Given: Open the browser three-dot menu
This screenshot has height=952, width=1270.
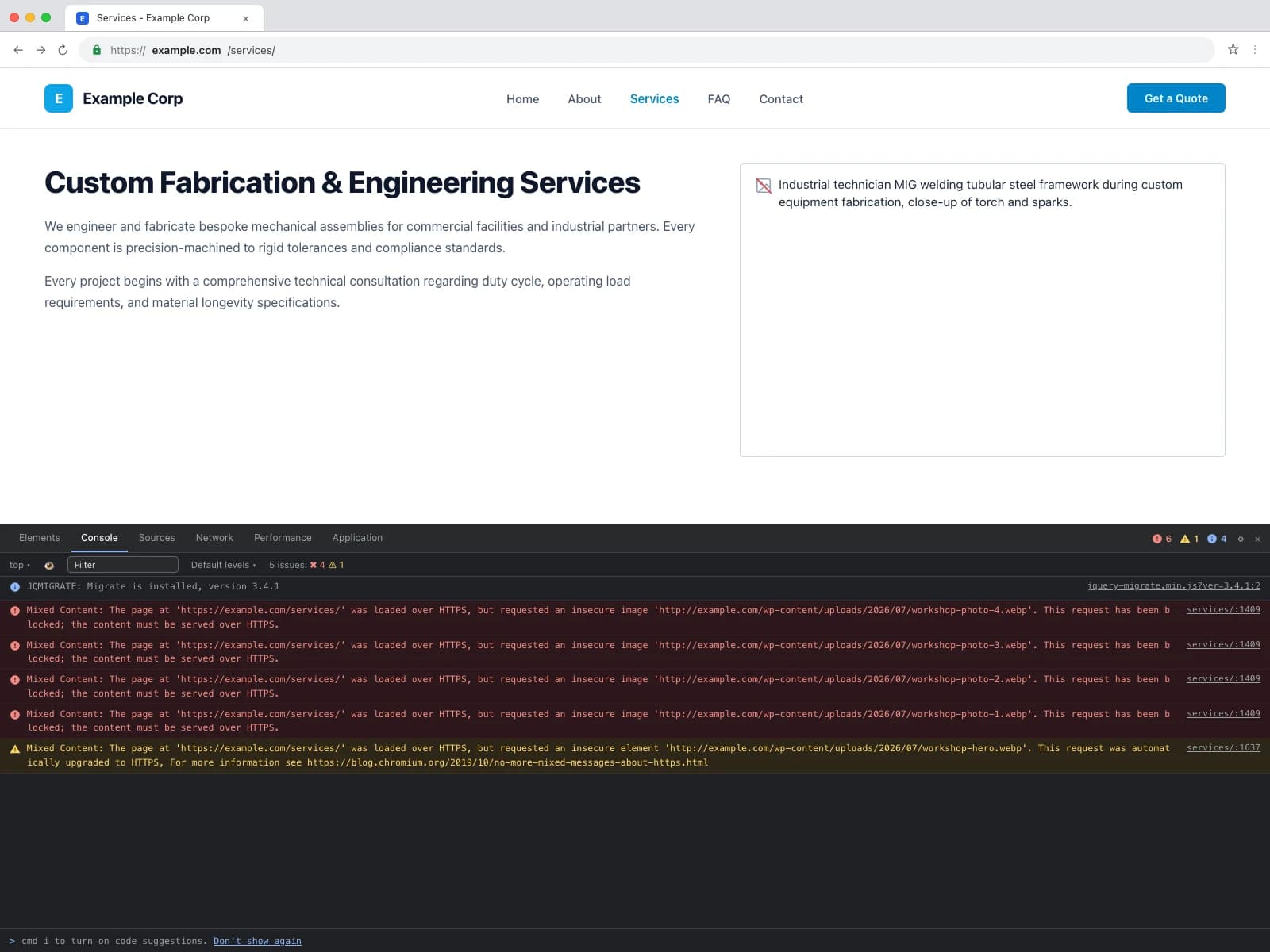Looking at the screenshot, I should [1255, 49].
